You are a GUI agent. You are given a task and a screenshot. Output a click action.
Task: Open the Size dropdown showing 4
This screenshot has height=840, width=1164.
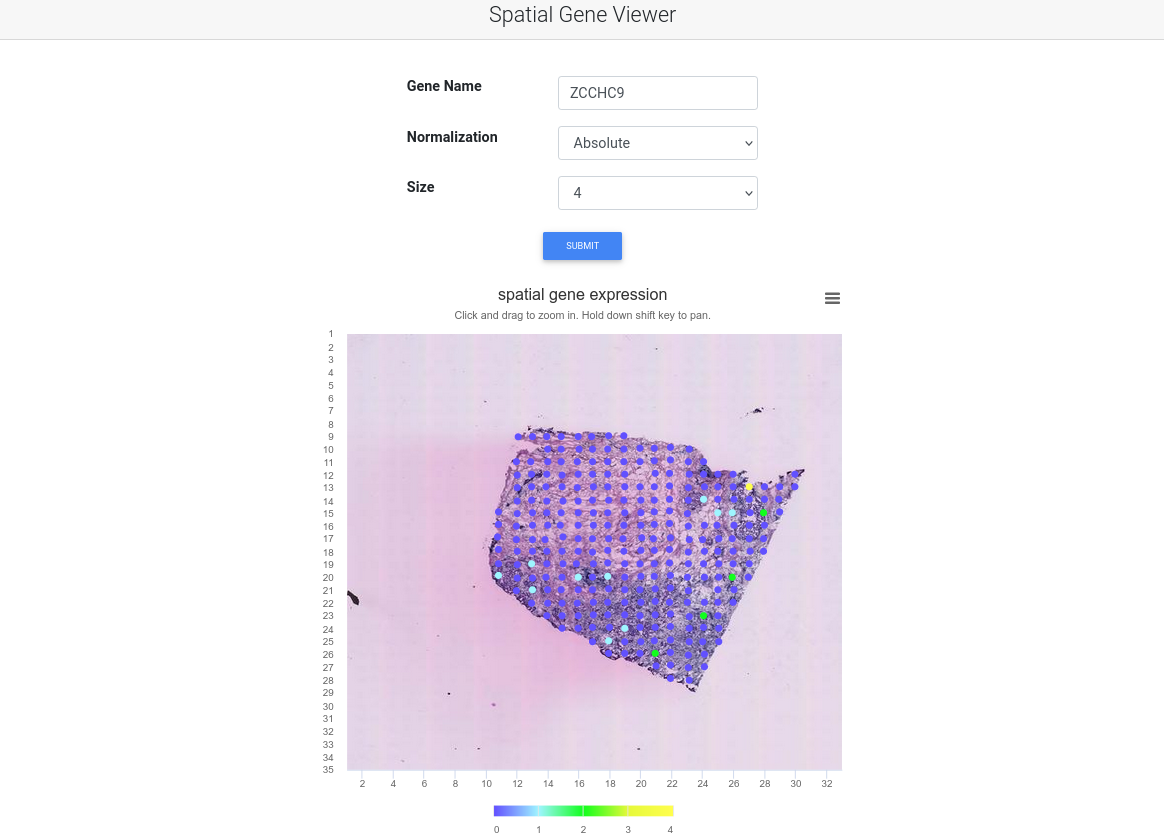point(657,193)
